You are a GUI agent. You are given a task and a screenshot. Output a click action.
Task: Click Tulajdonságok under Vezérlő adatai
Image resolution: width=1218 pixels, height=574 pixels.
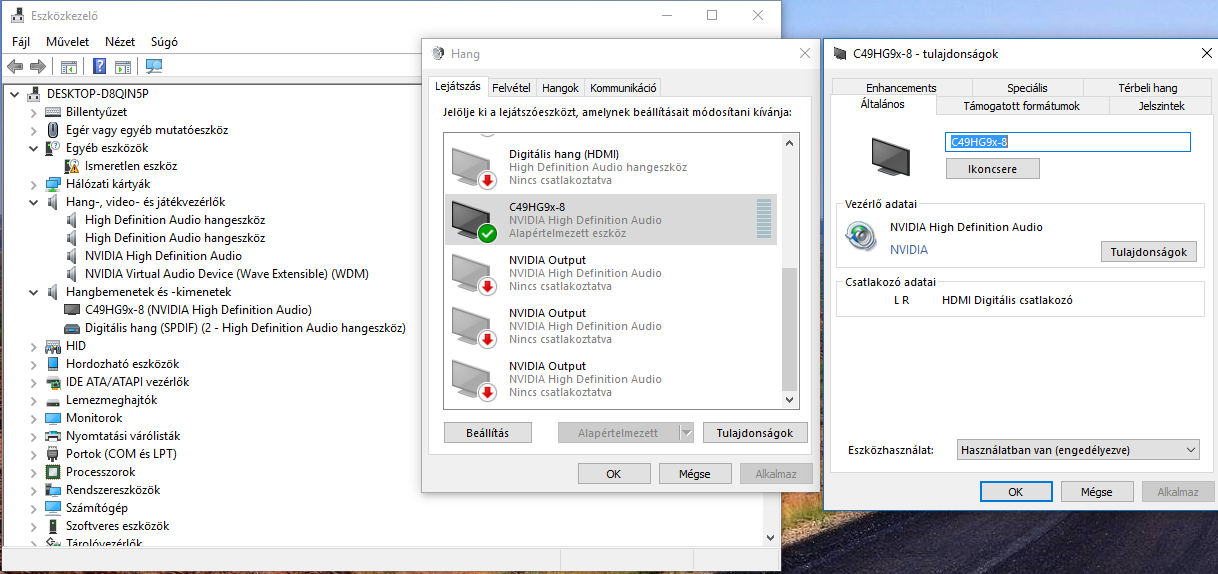point(1149,252)
